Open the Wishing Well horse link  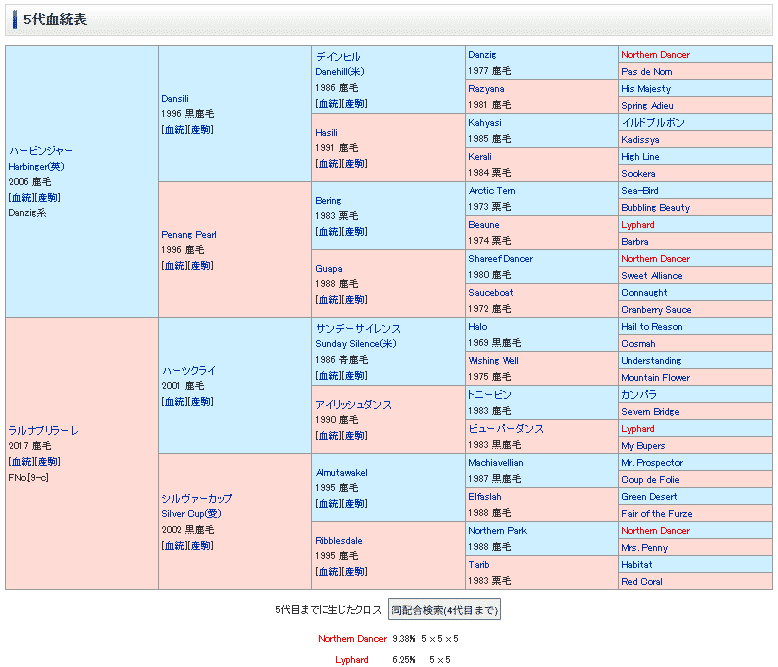pos(493,361)
